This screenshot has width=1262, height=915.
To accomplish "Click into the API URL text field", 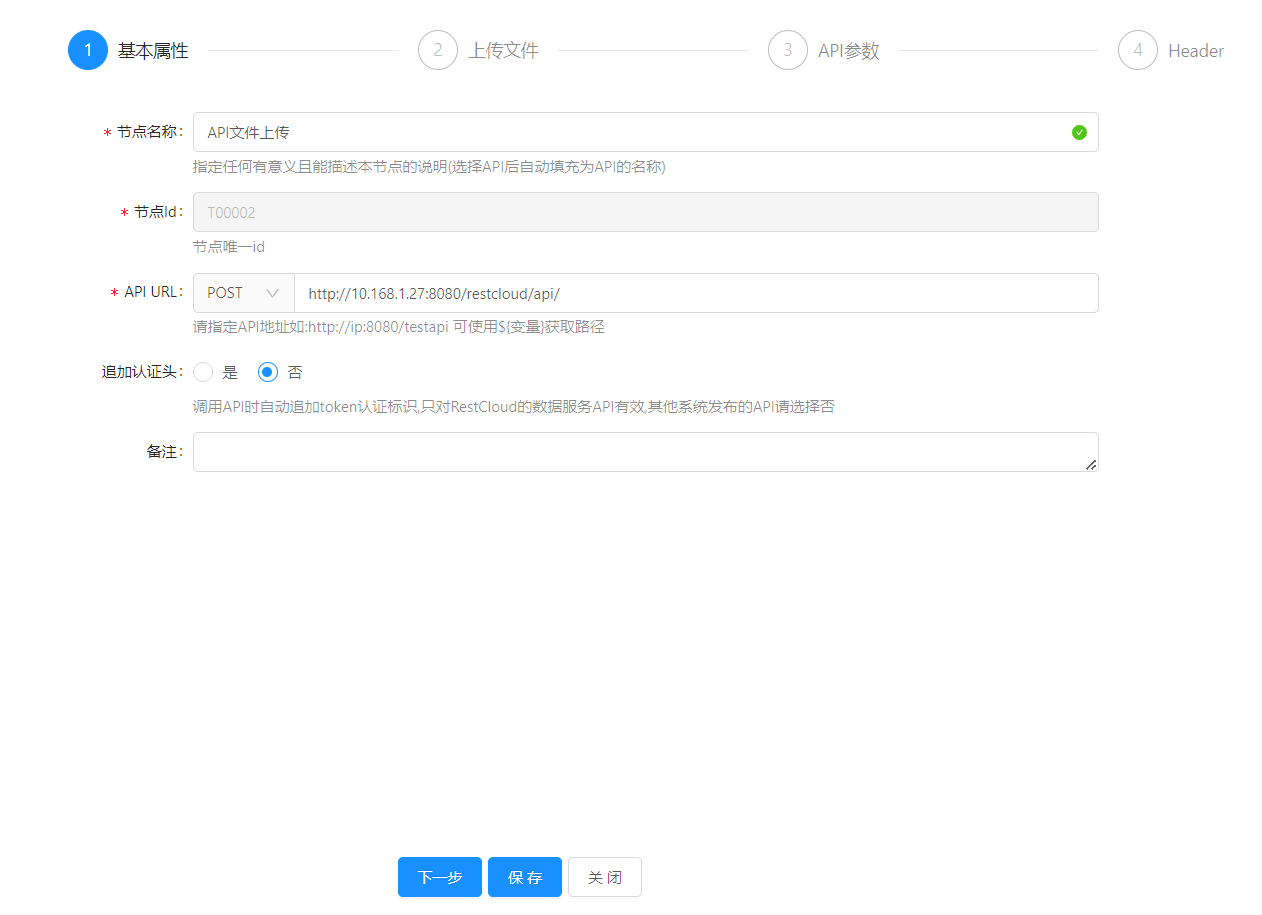I will (695, 293).
